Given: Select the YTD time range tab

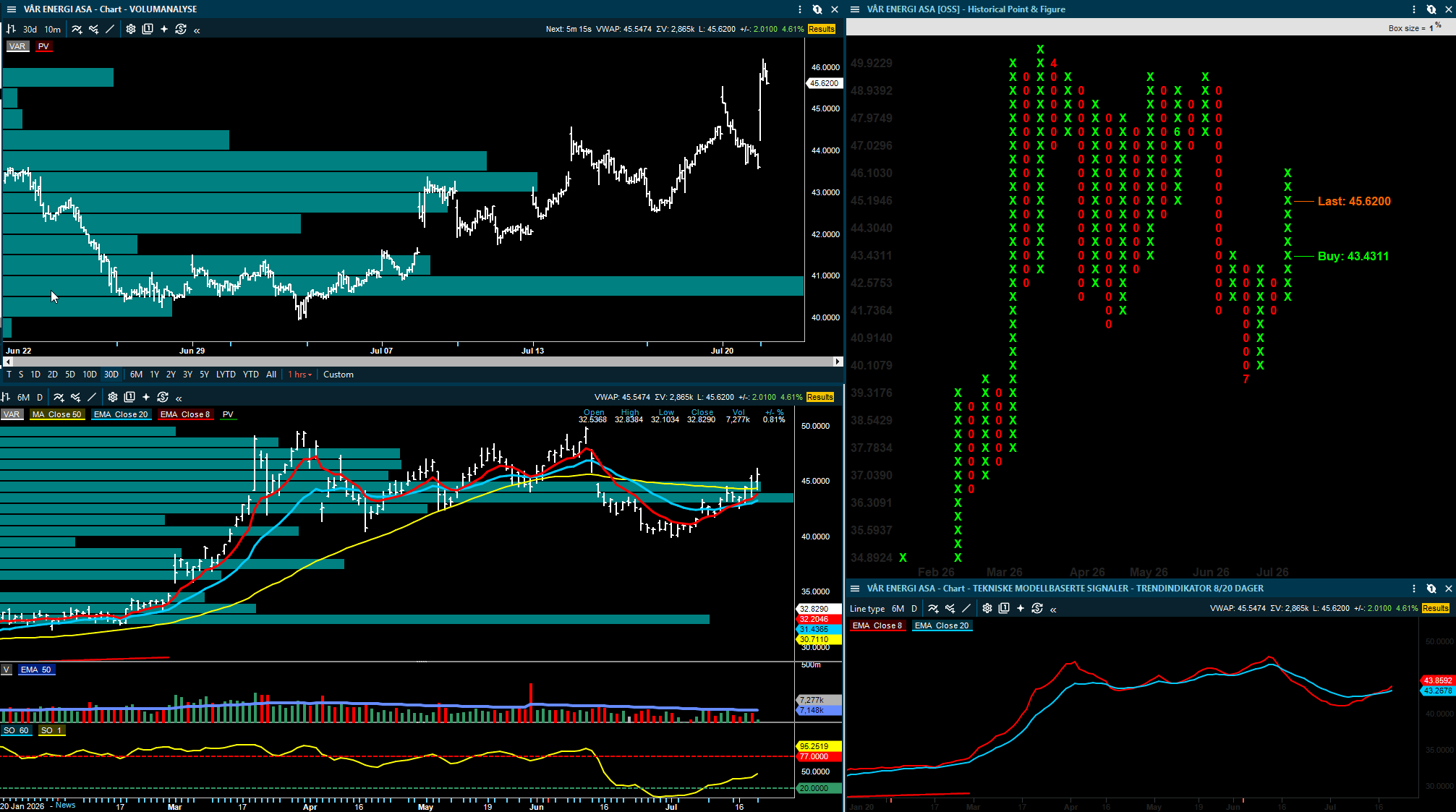Looking at the screenshot, I should tap(251, 375).
